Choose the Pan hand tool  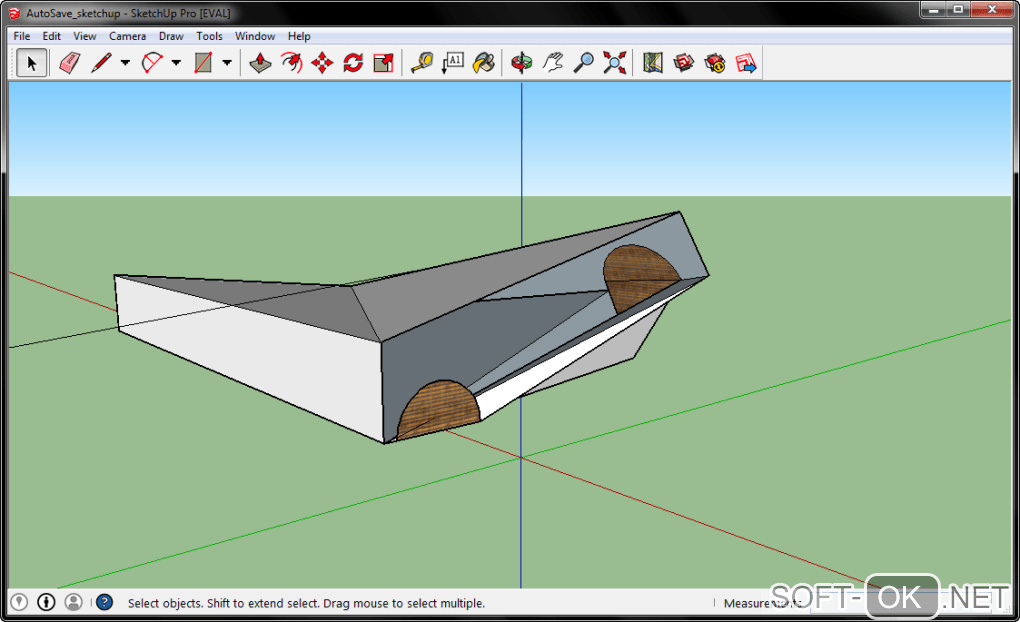(x=553, y=63)
